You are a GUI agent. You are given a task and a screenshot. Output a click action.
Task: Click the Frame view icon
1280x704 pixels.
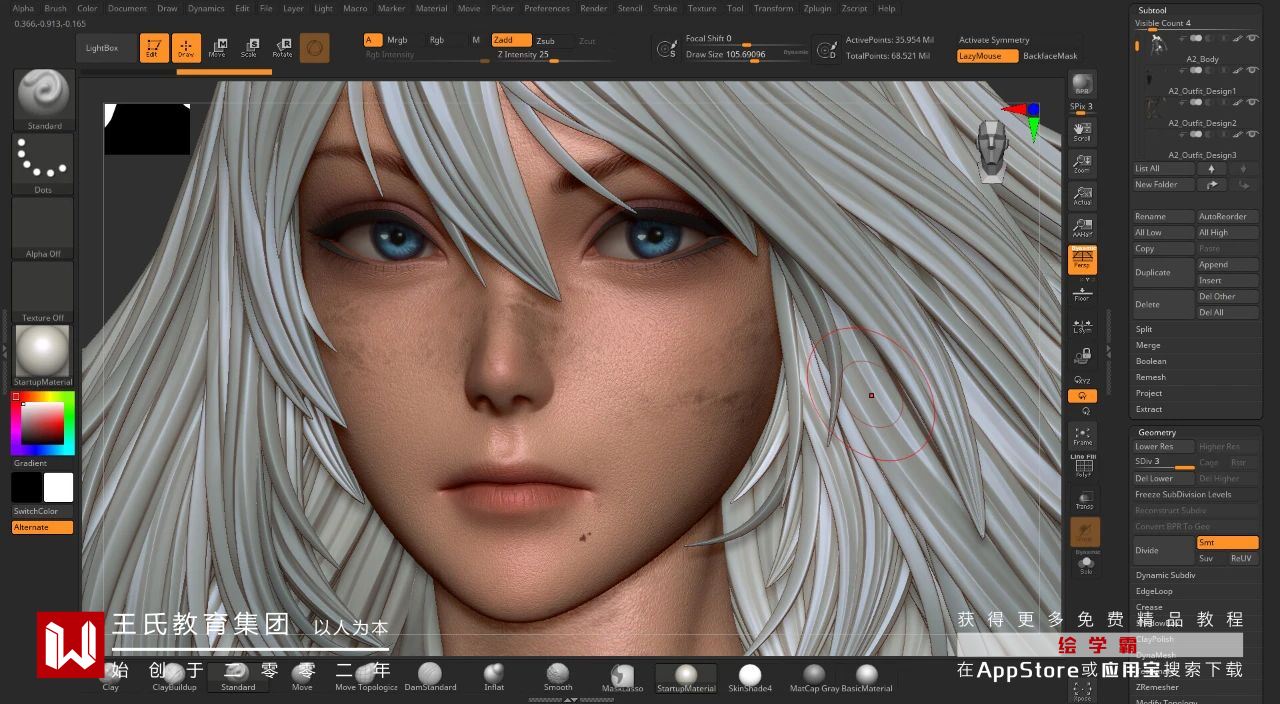(x=1082, y=435)
